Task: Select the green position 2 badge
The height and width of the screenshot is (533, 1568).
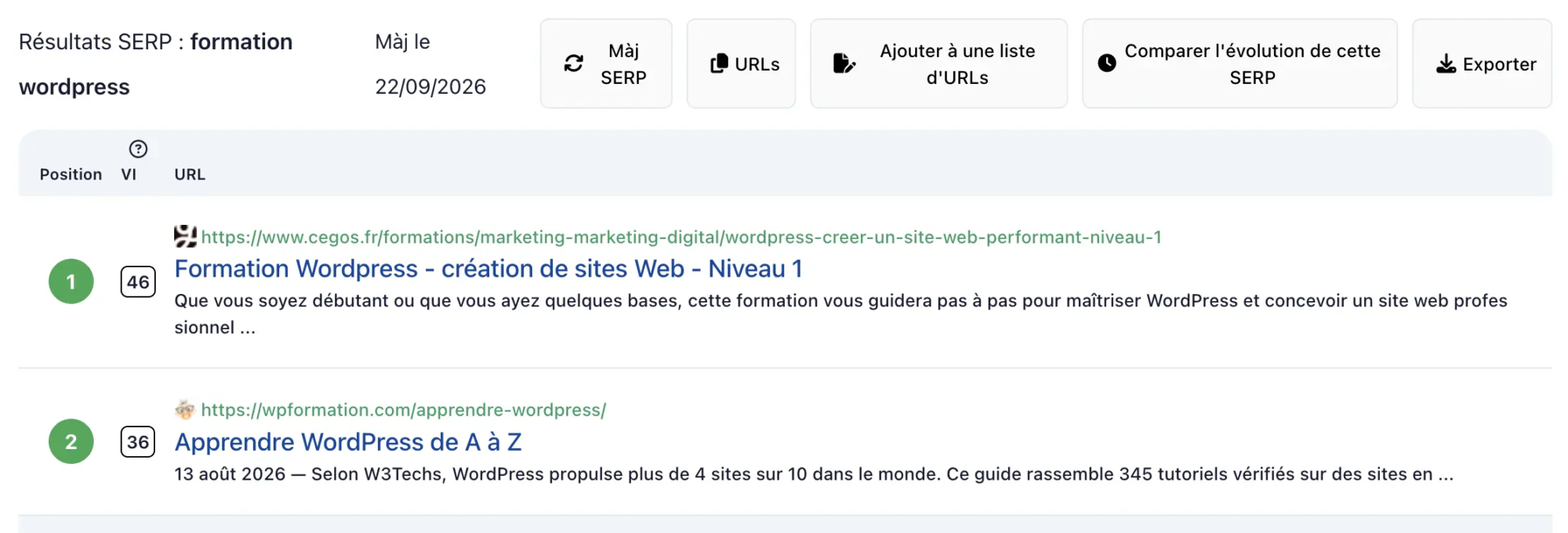Action: pyautogui.click(x=71, y=441)
